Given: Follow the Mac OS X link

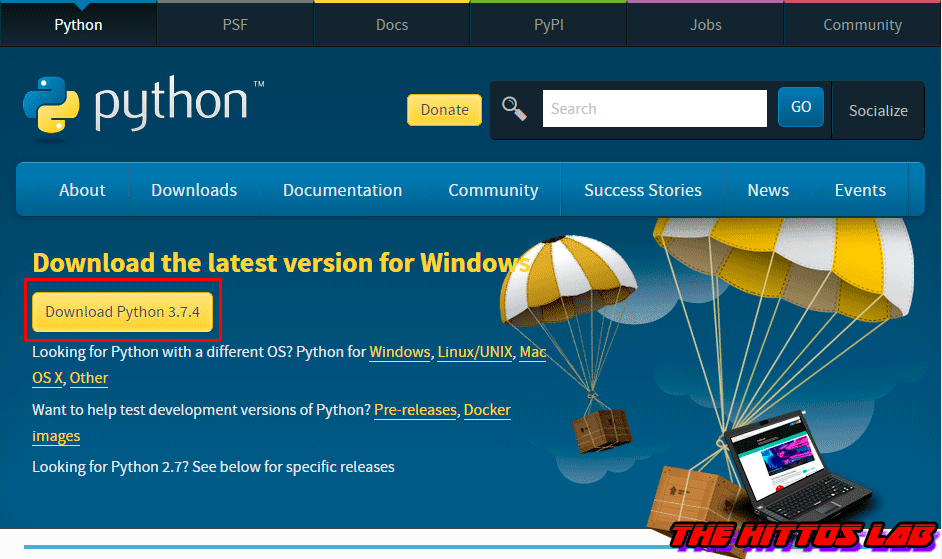Looking at the screenshot, I should click(x=533, y=352).
